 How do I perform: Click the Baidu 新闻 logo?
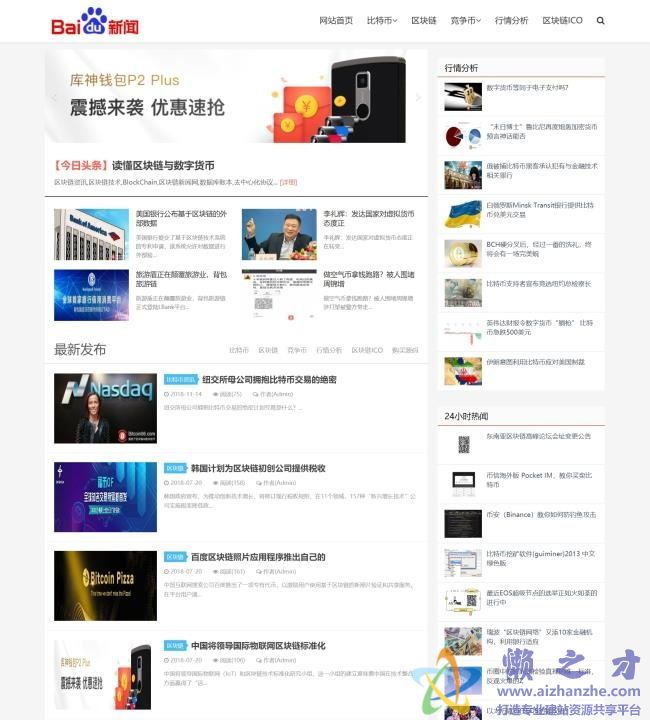point(95,22)
